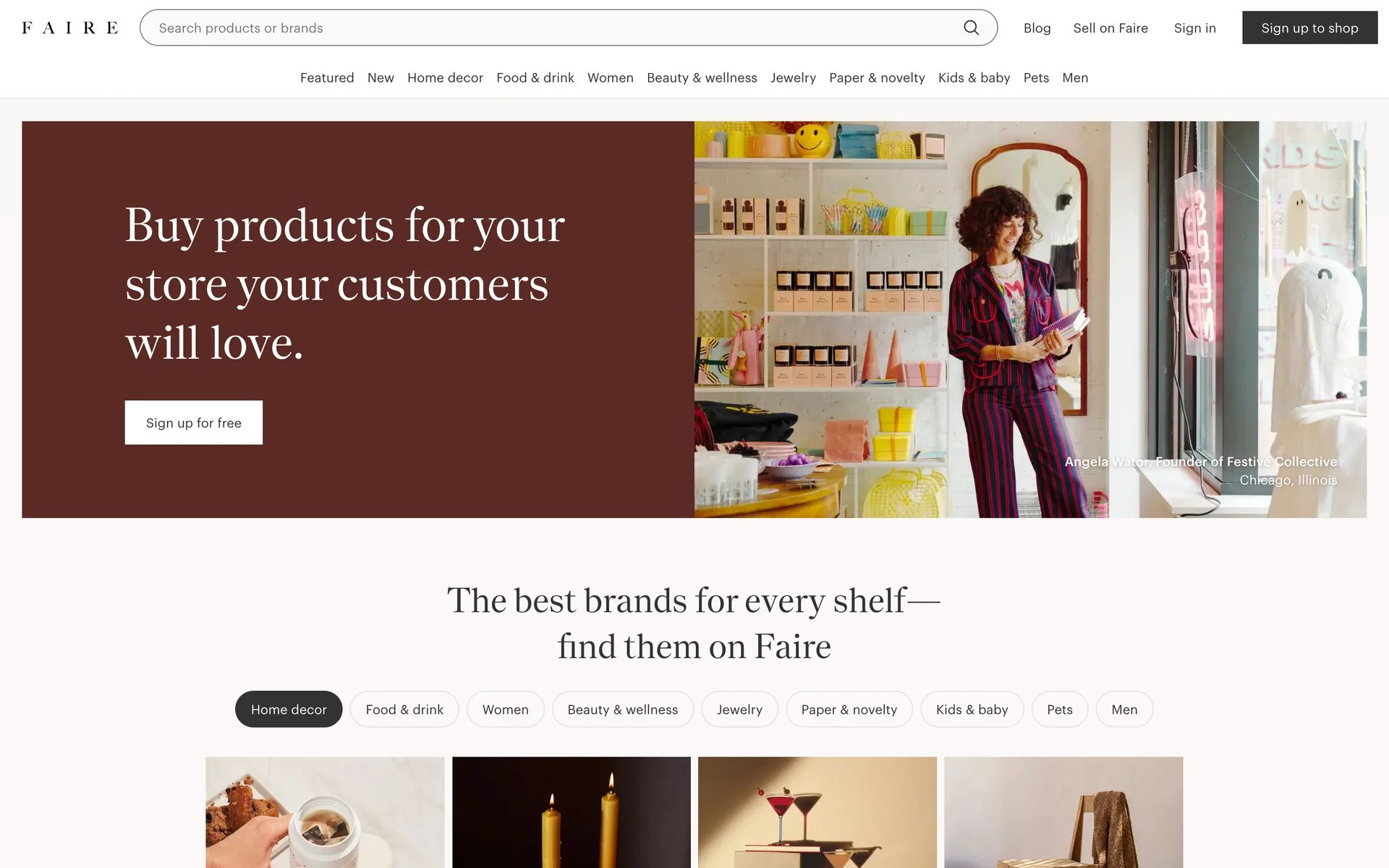Select the Jewelry pill tab
1389x868 pixels.
pyautogui.click(x=739, y=710)
